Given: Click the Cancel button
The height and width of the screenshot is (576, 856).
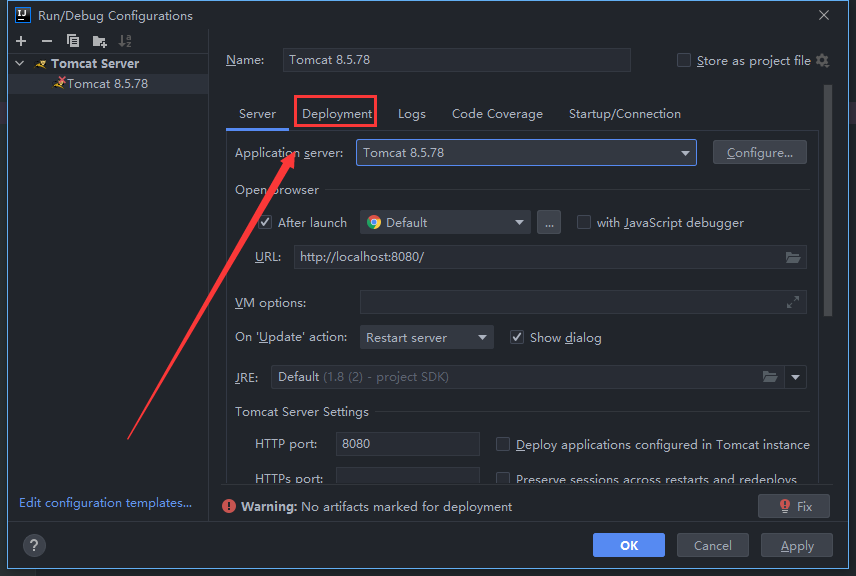Looking at the screenshot, I should [712, 545].
